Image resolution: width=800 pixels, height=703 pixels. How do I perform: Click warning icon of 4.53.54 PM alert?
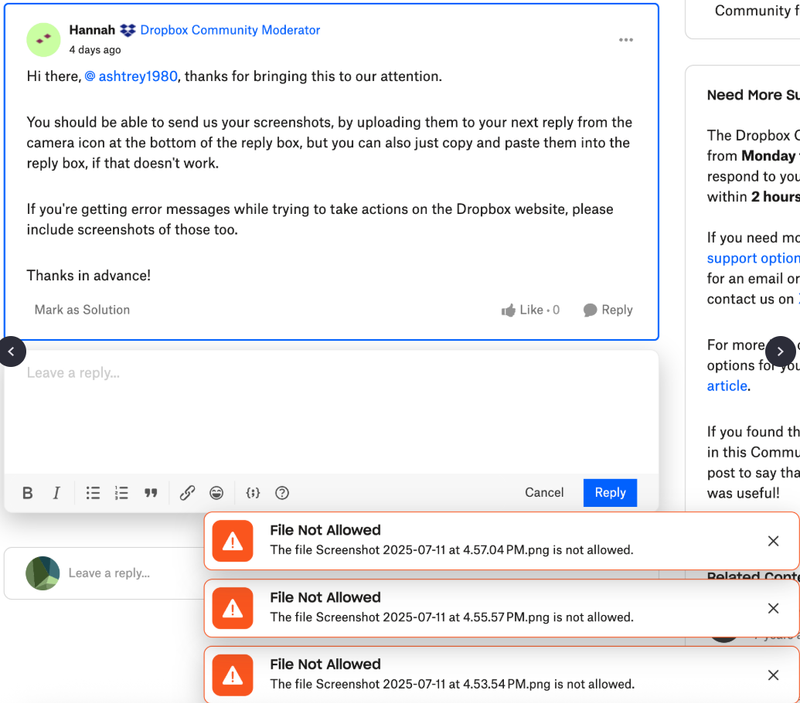(233, 675)
